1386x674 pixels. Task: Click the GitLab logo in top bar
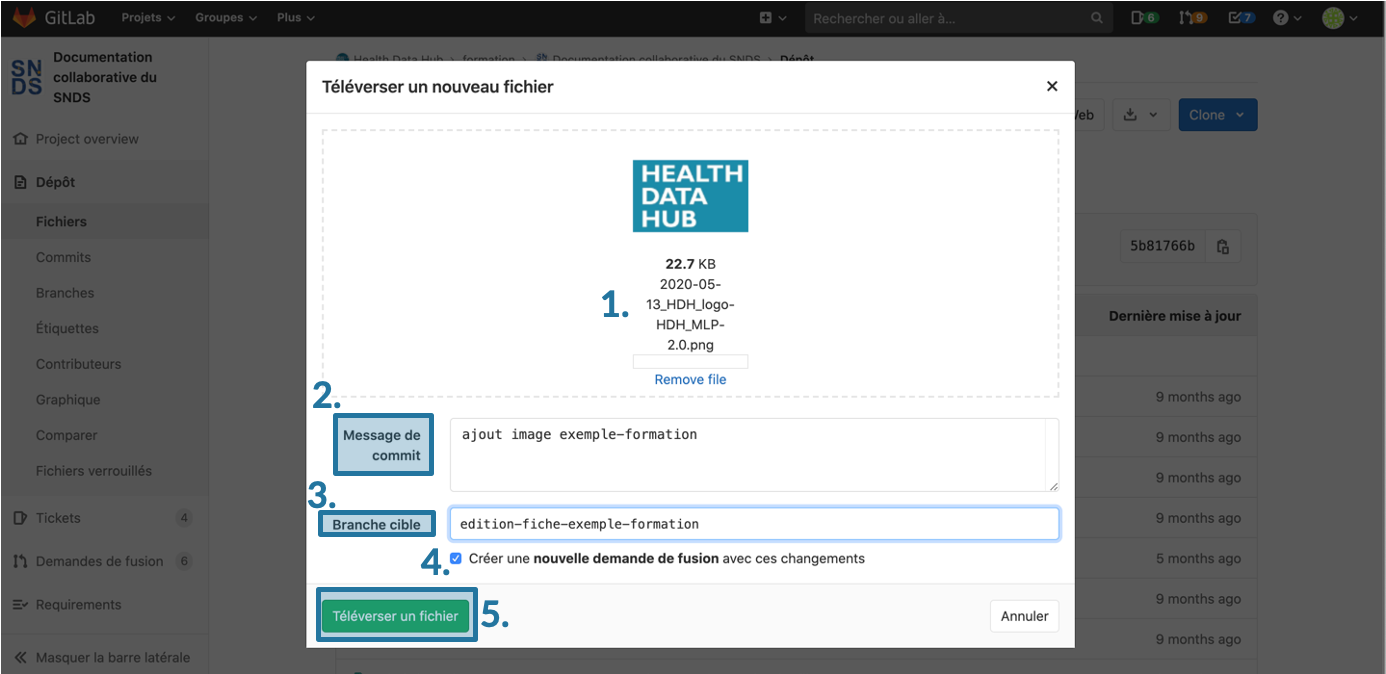56,18
